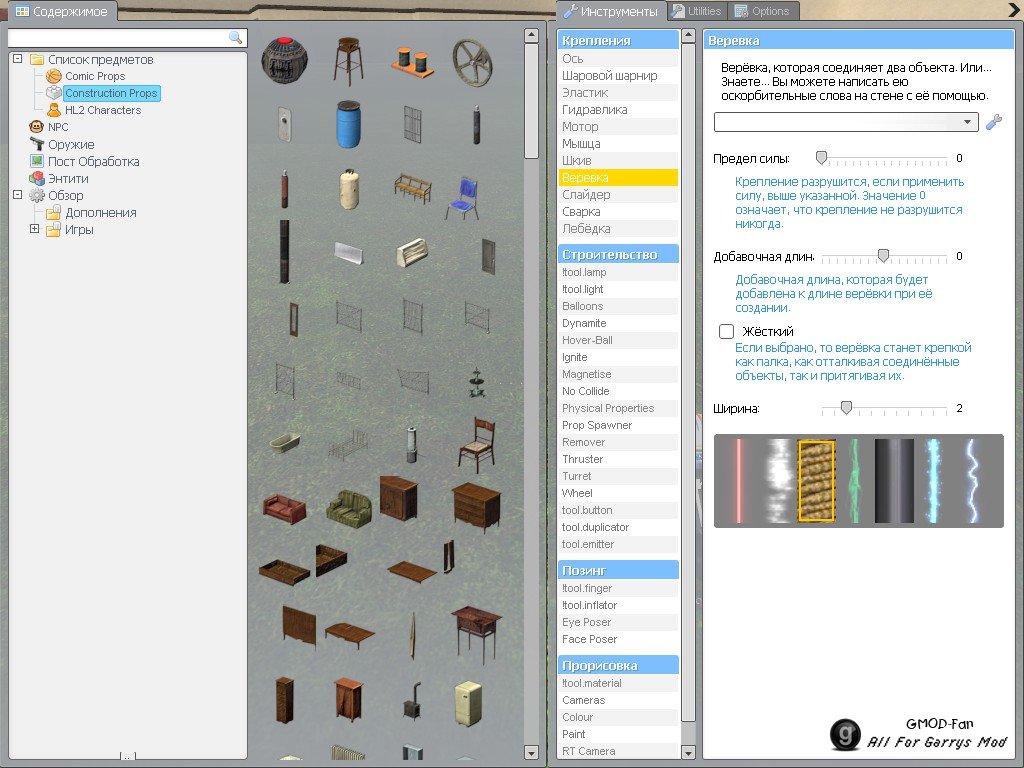
Task: Collapse the Обзор tree node
Action: click(x=18, y=195)
